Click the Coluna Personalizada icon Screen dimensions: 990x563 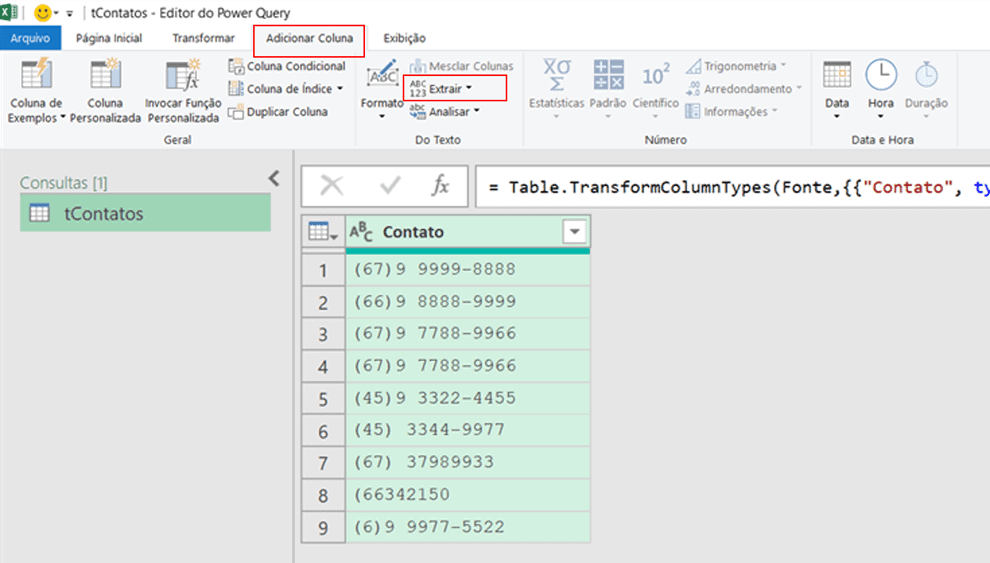[x=105, y=76]
